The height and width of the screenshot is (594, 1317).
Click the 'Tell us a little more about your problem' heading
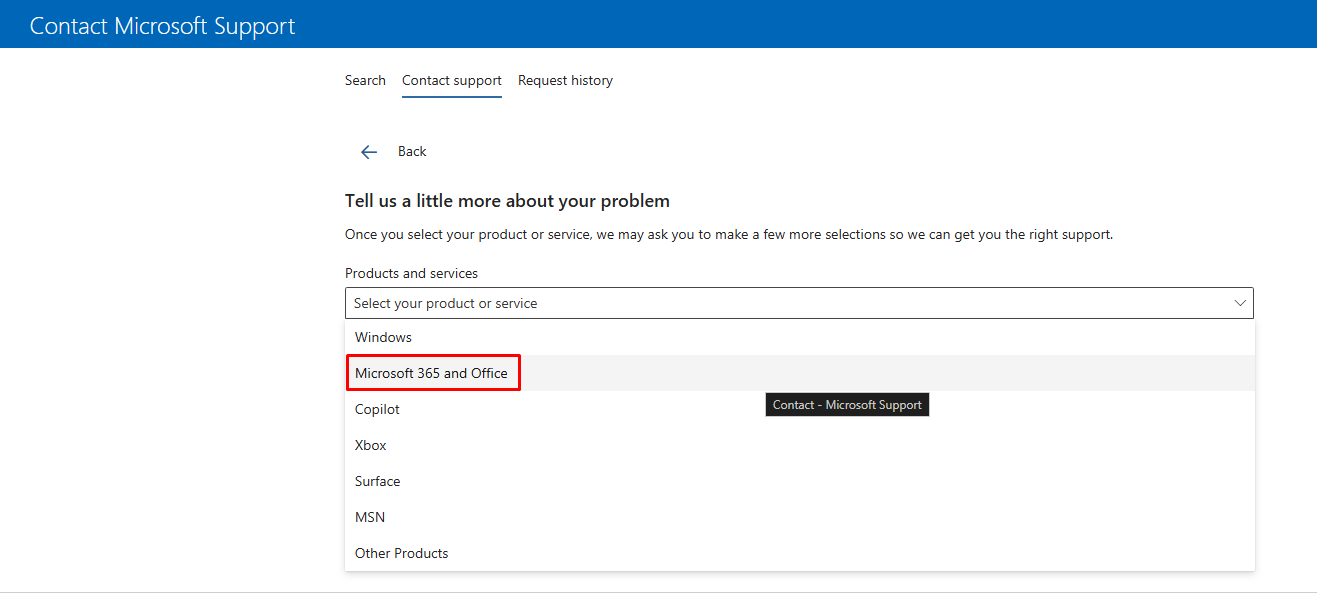[507, 201]
